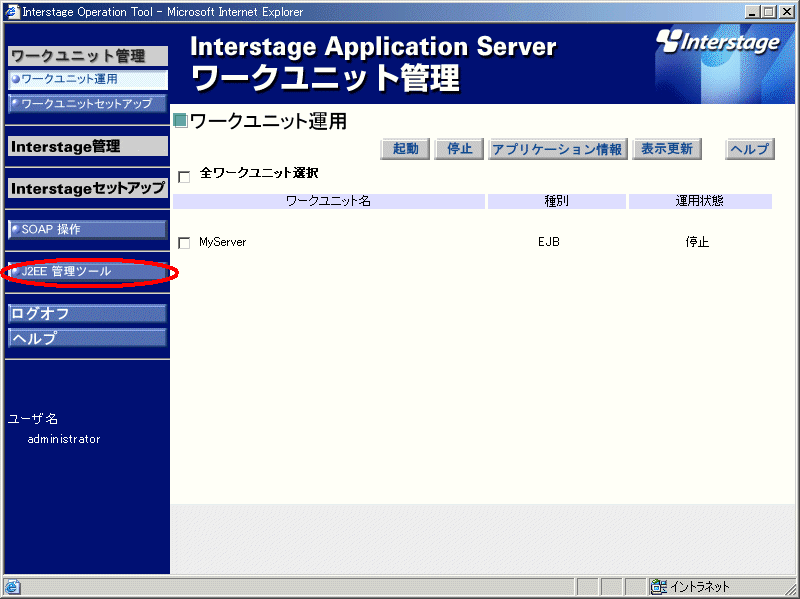The width and height of the screenshot is (800, 599).
Task: Open アプリケーション情報
Action: click(558, 149)
